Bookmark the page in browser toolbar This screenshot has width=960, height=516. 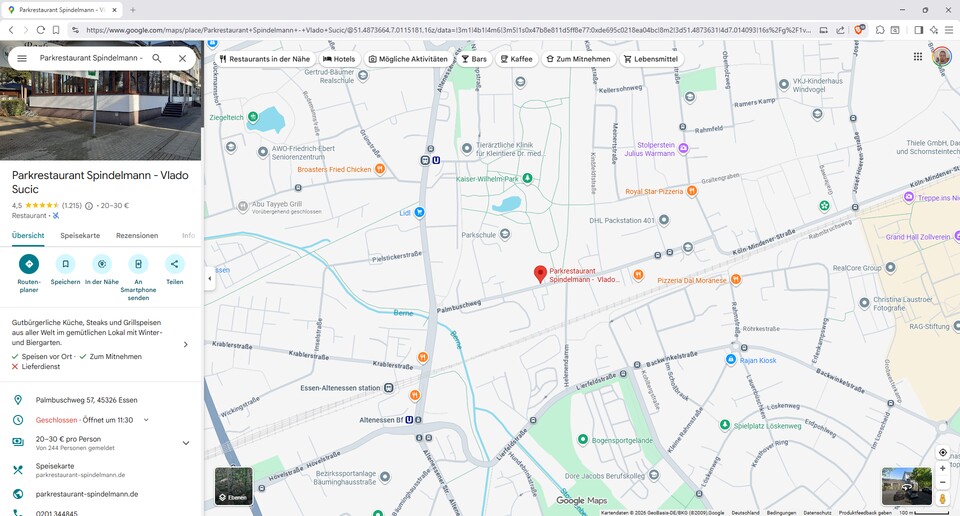tap(56, 29)
